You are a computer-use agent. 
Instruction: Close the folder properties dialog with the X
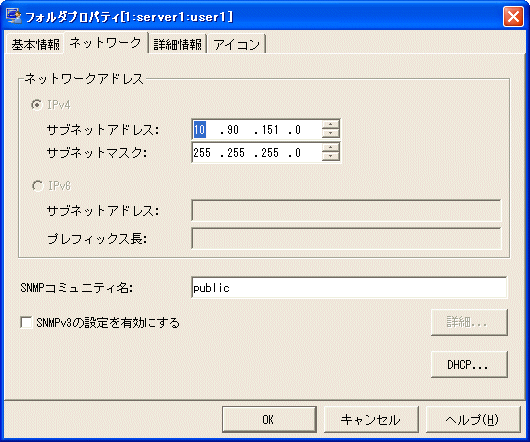(513, 16)
